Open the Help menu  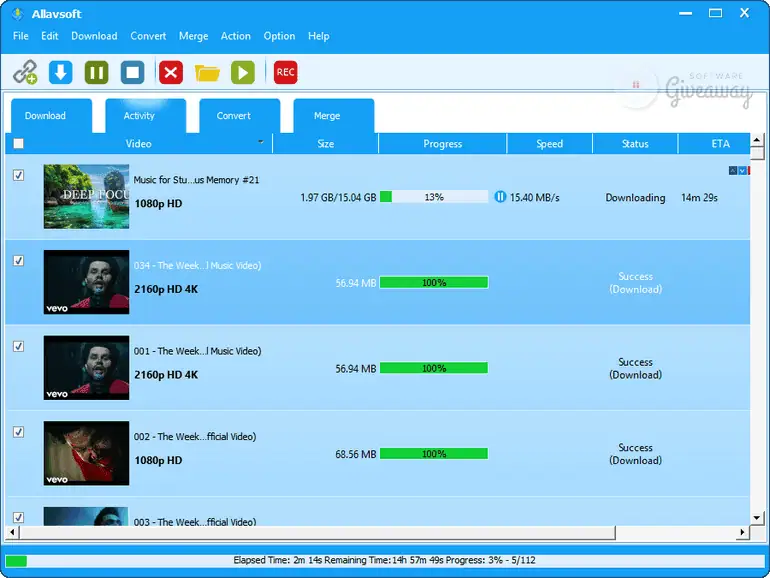click(x=319, y=36)
